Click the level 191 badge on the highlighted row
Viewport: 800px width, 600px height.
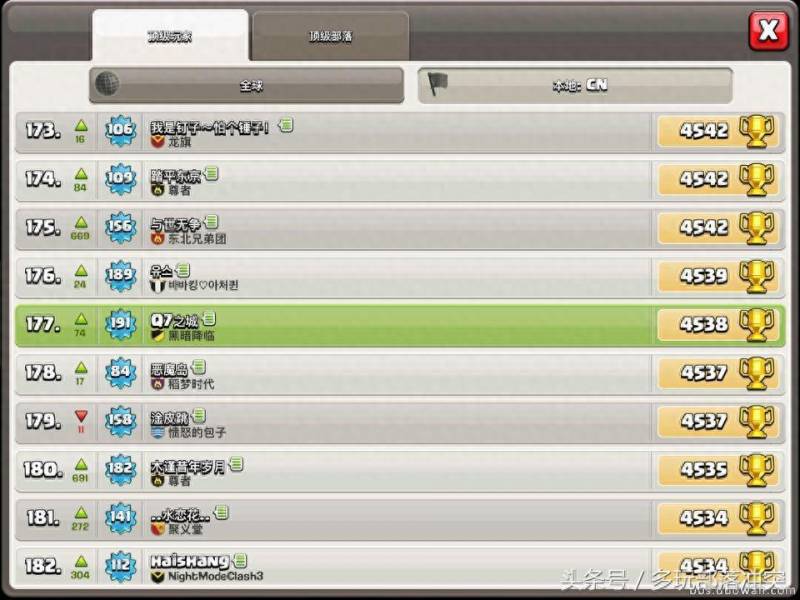click(120, 323)
